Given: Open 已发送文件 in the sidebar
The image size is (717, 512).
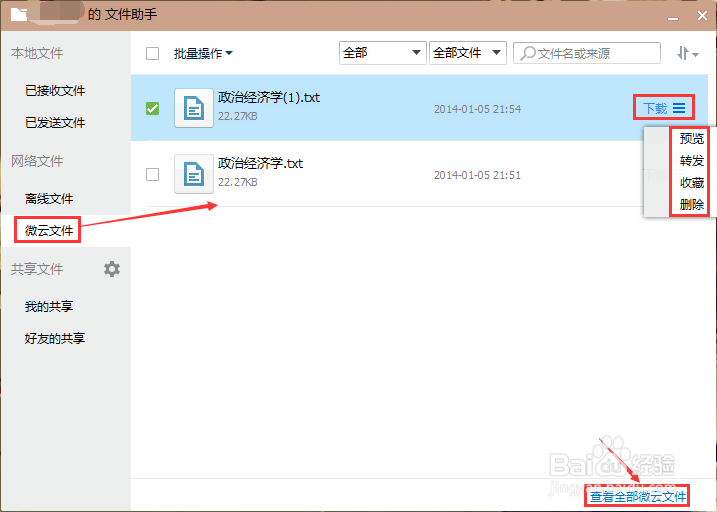Looking at the screenshot, I should click(x=55, y=123).
